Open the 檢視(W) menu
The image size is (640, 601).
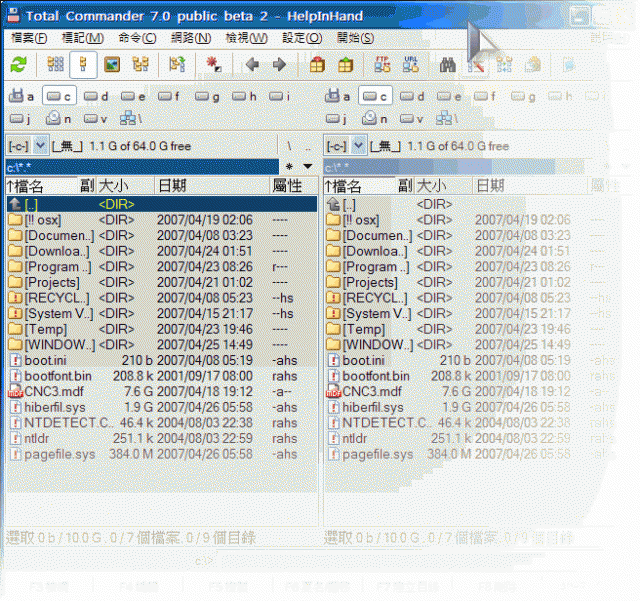(247, 38)
